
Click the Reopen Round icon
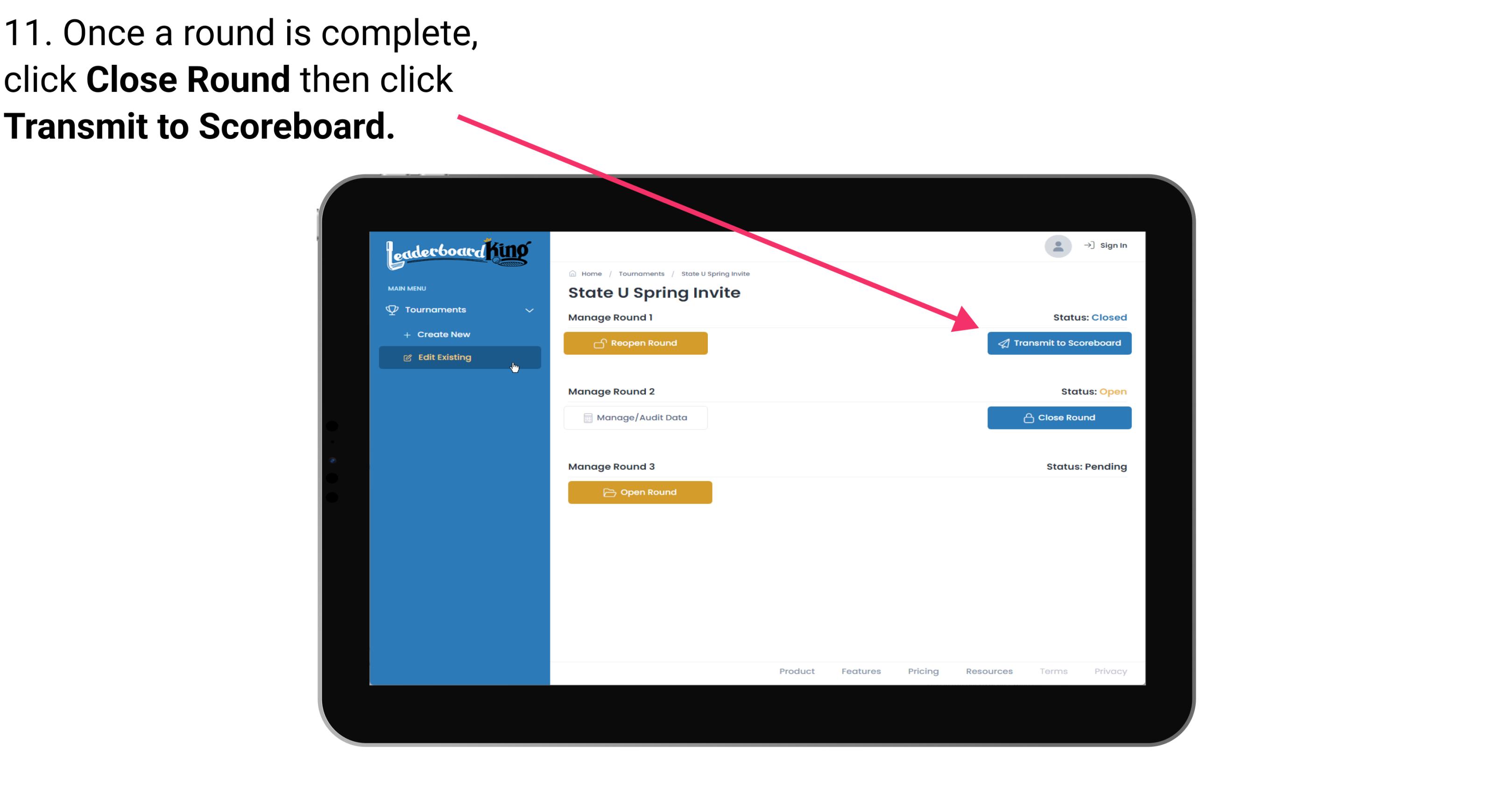pos(600,343)
